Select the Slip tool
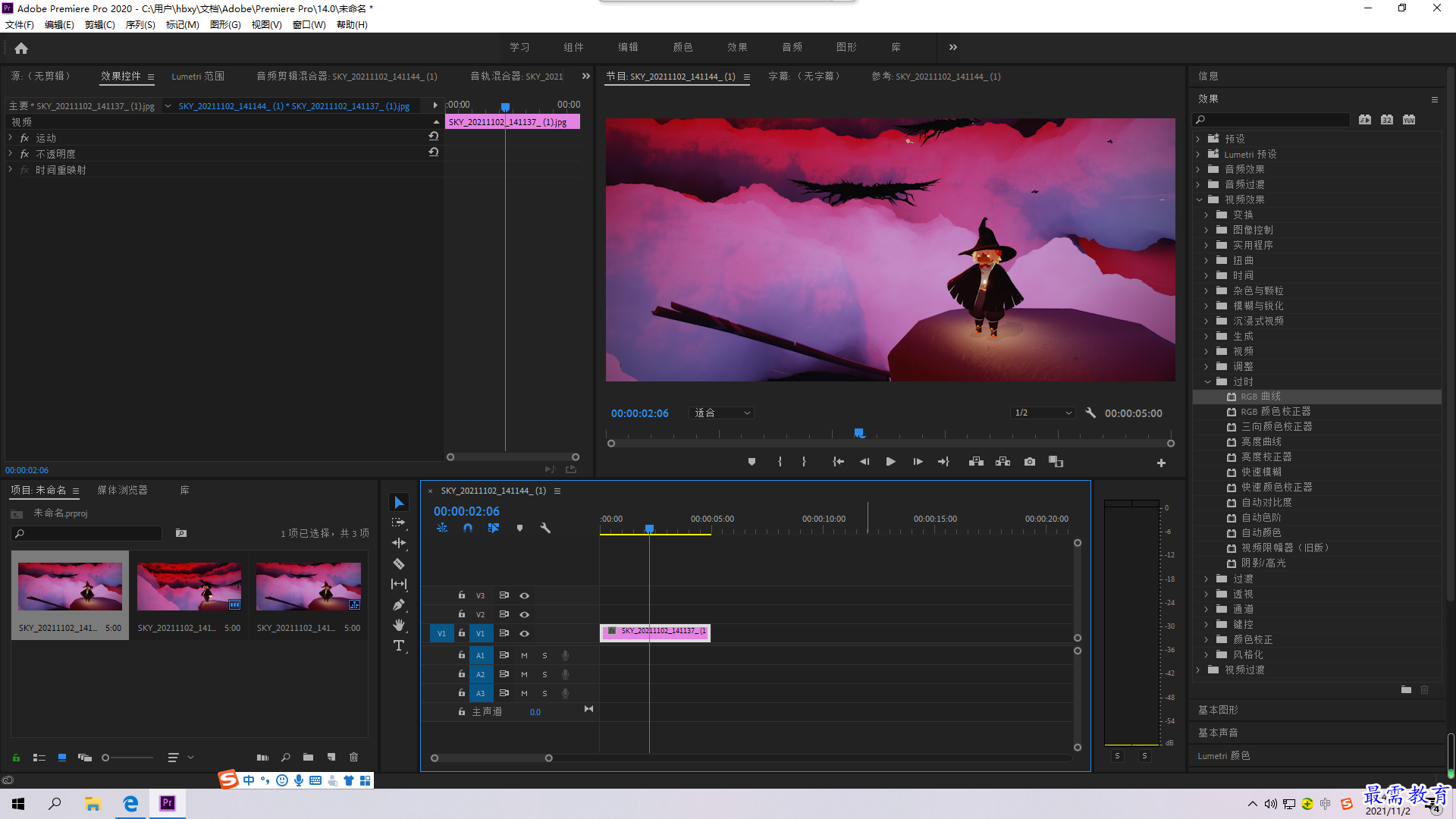 399,584
